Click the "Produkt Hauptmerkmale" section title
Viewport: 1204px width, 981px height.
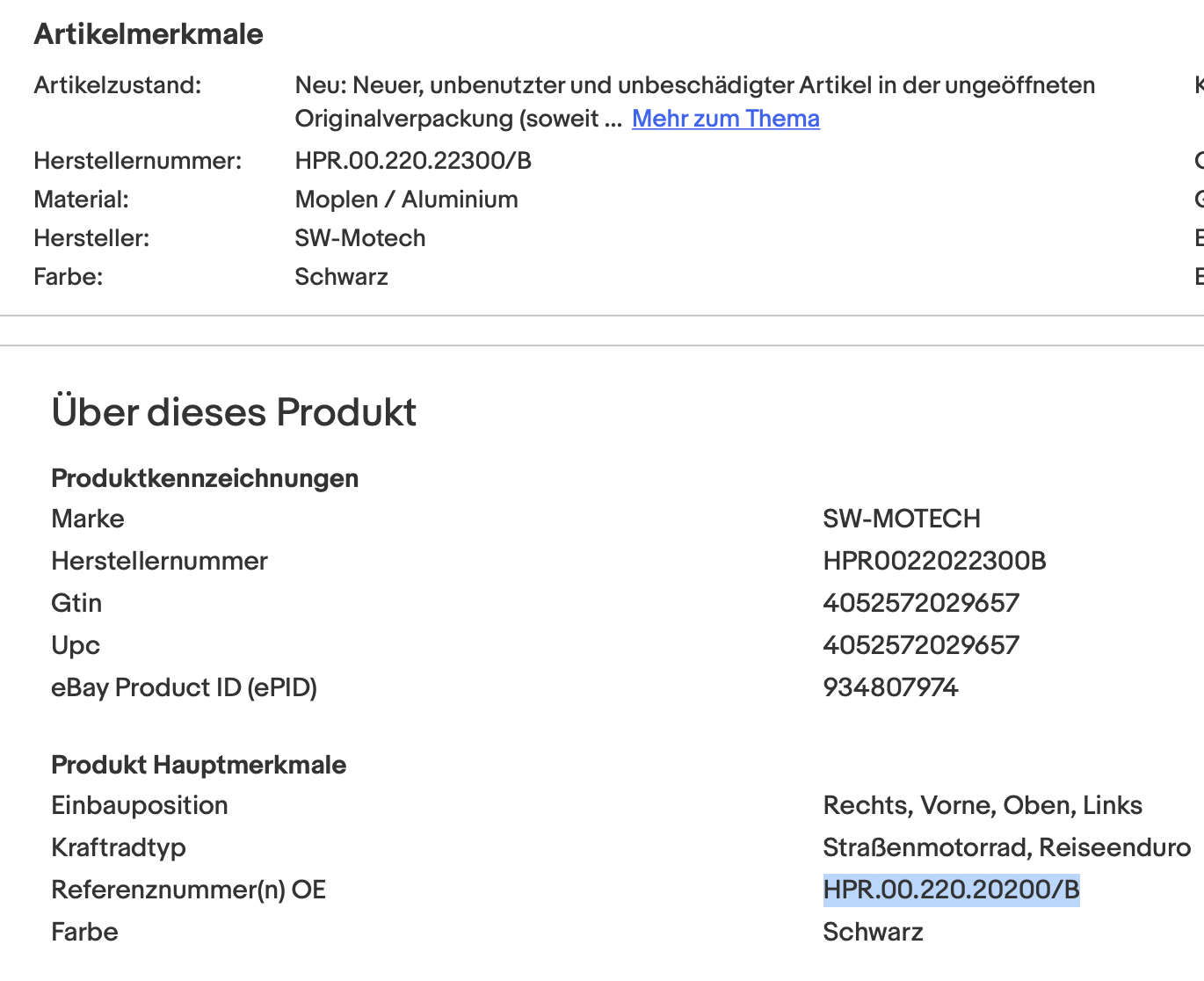[199, 765]
